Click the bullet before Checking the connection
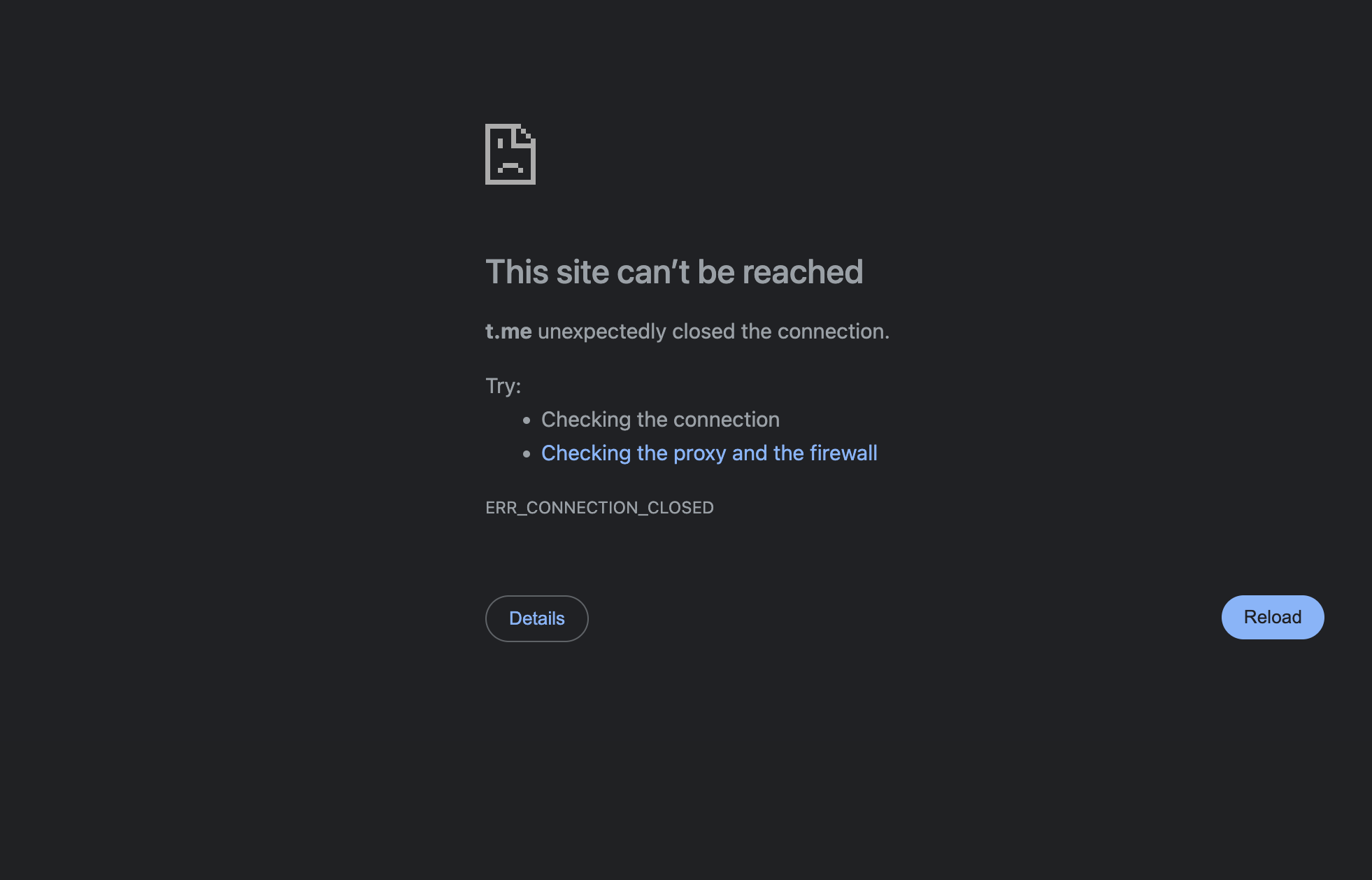1372x880 pixels. pyautogui.click(x=527, y=420)
